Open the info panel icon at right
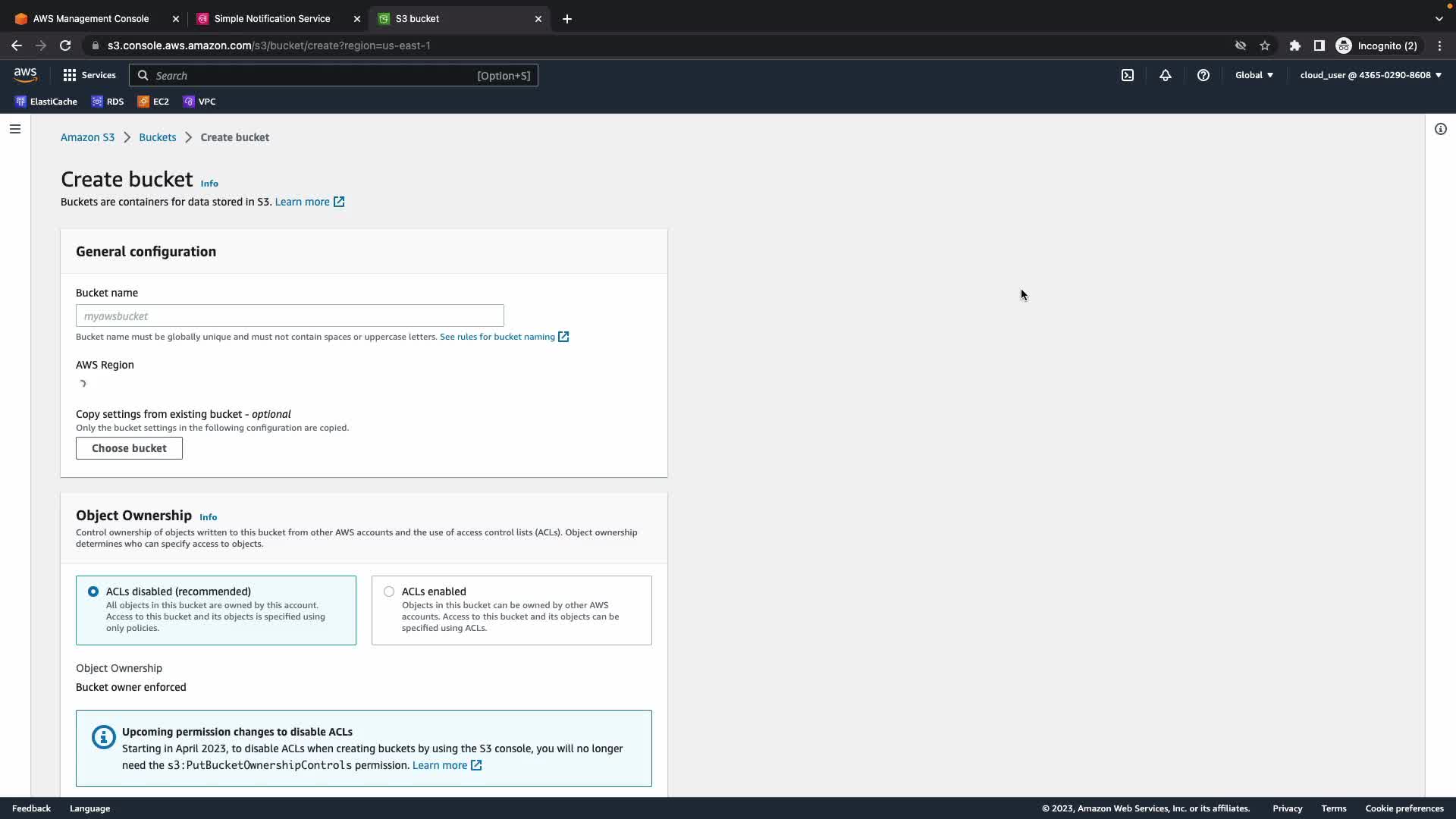This screenshot has width=1456, height=819. [x=1441, y=129]
